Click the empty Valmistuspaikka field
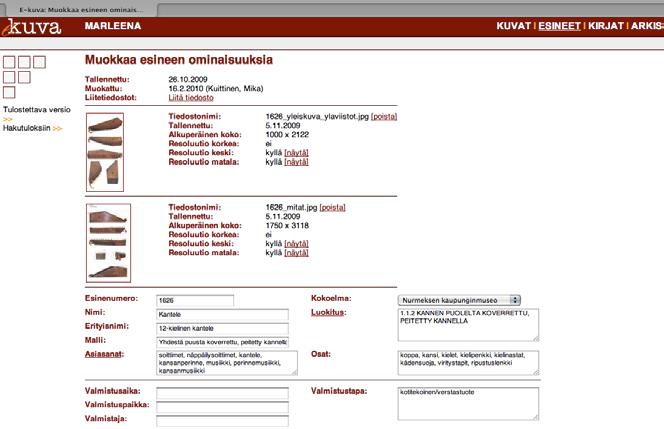The height and width of the screenshot is (429, 664). click(222, 407)
